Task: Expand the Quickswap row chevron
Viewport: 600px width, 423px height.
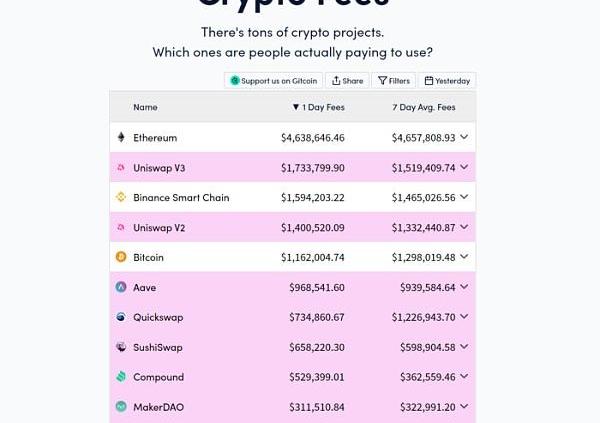Action: tap(464, 317)
